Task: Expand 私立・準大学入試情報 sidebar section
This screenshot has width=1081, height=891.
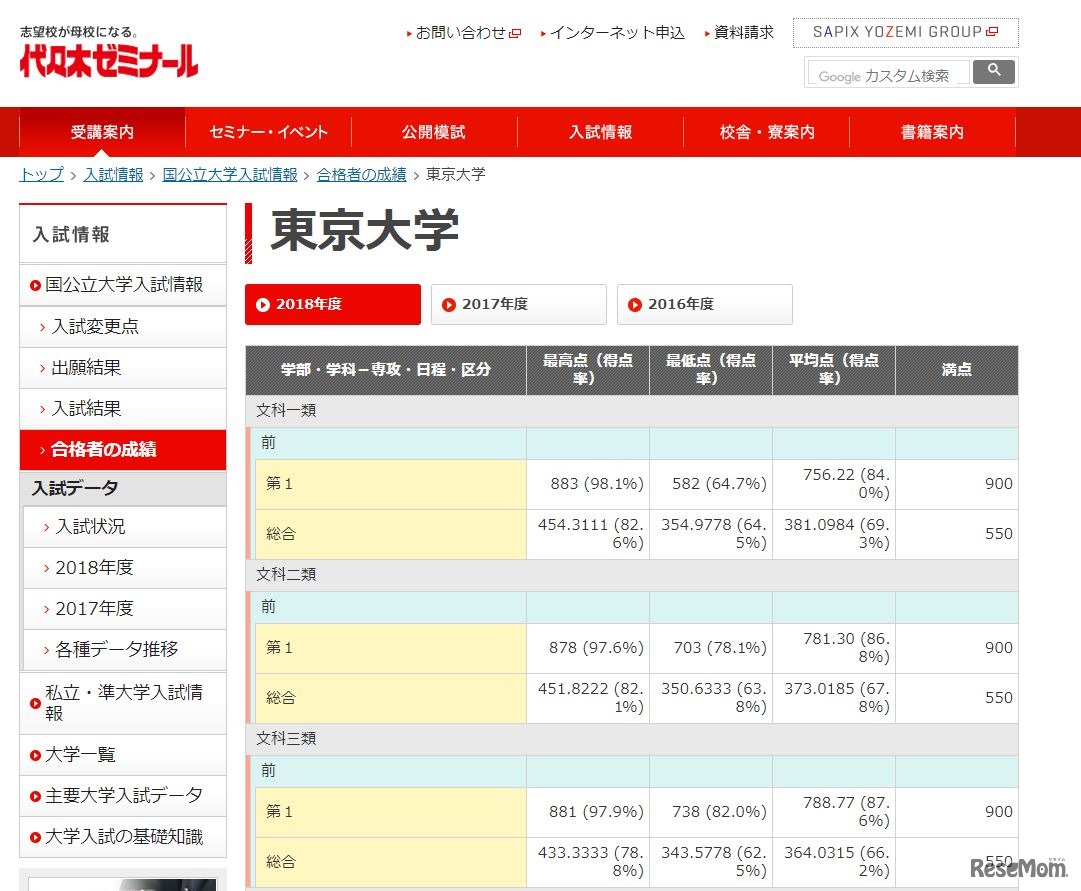Action: pos(123,702)
